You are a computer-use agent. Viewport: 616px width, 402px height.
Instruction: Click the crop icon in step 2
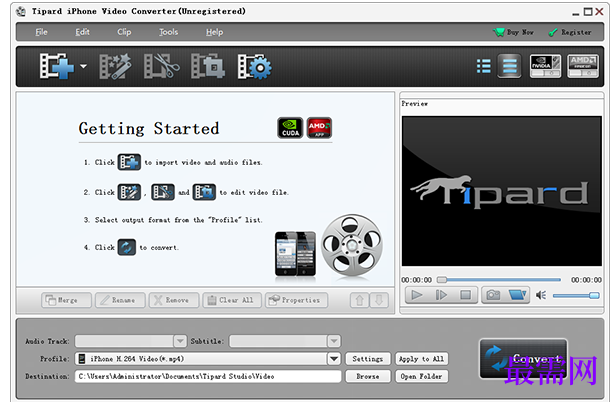click(x=204, y=192)
